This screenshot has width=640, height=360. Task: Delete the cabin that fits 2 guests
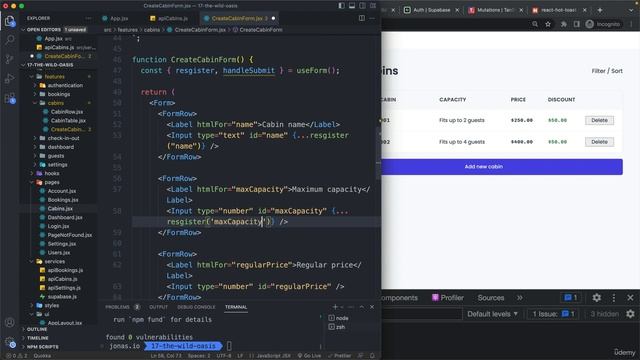599,120
